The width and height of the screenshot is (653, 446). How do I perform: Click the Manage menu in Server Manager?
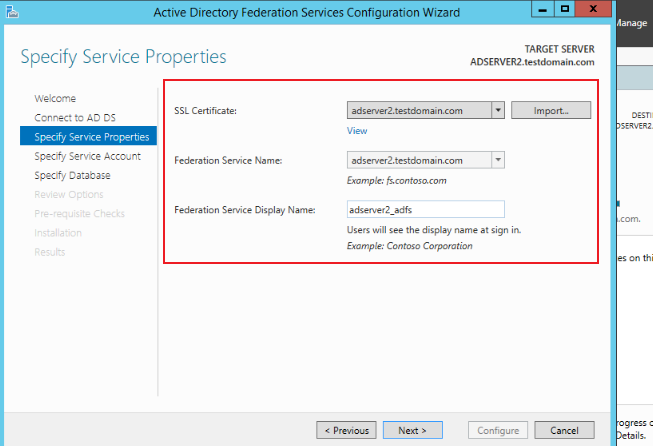(x=632, y=23)
